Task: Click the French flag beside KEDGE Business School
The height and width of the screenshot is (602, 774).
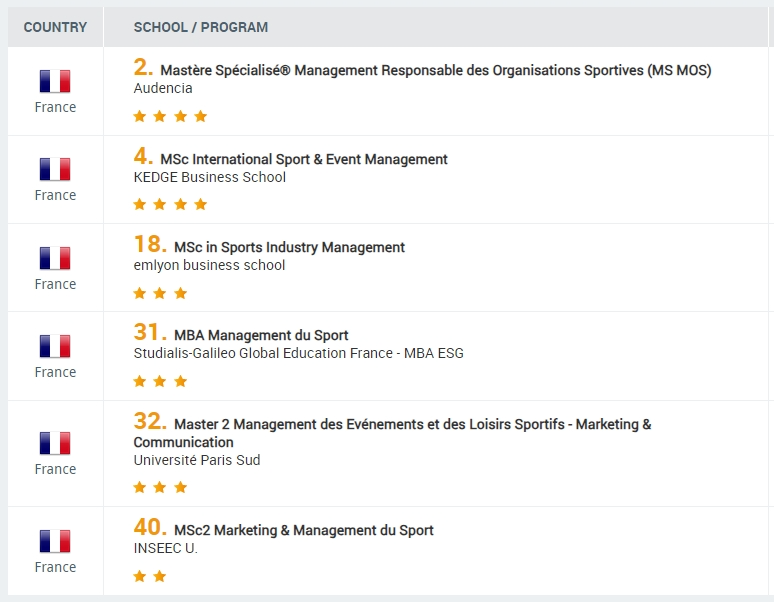Action: 55,170
